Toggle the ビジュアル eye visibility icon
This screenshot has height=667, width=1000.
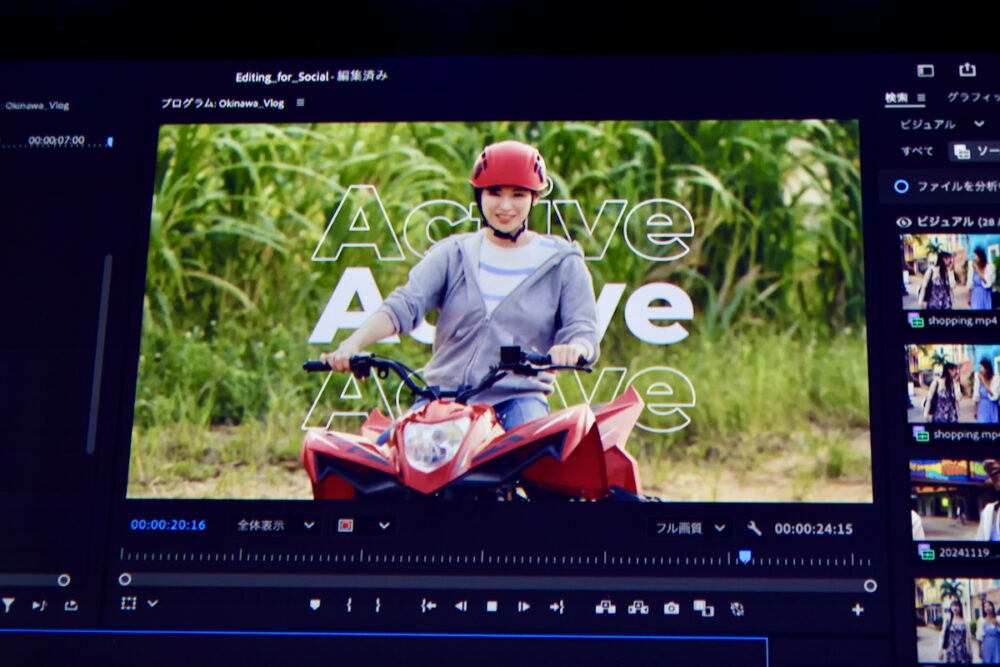coord(904,222)
